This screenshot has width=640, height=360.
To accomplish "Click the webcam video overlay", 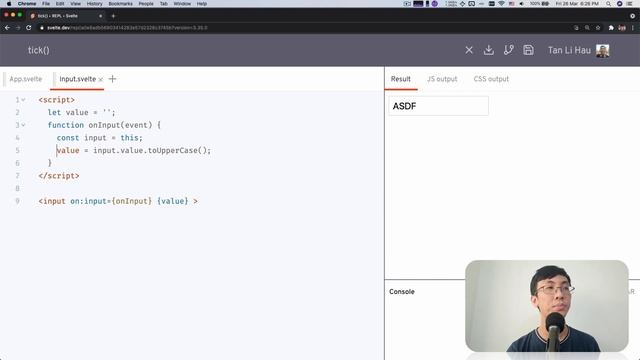I will click(547, 306).
